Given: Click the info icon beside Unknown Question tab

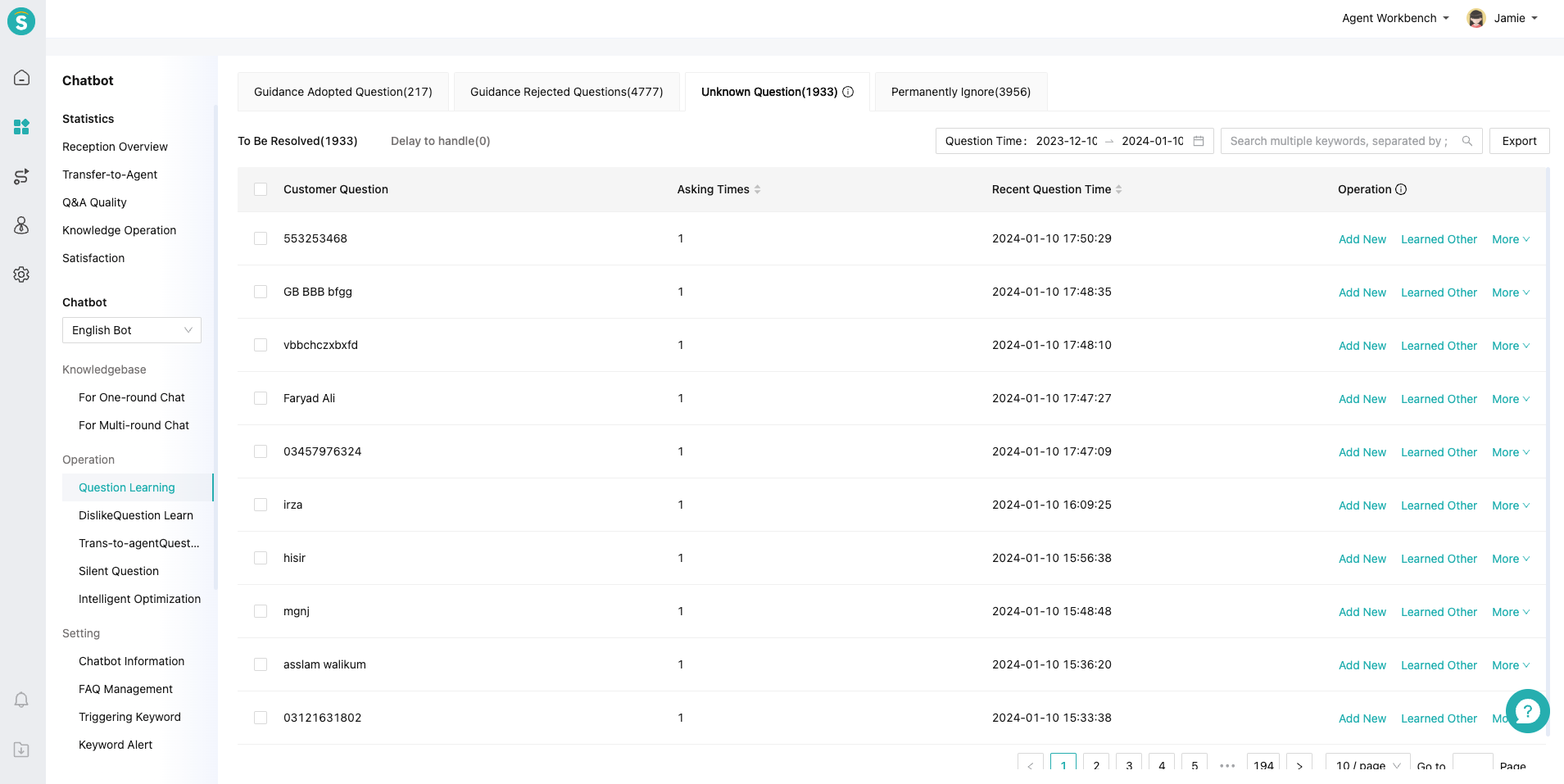Looking at the screenshot, I should [x=848, y=92].
